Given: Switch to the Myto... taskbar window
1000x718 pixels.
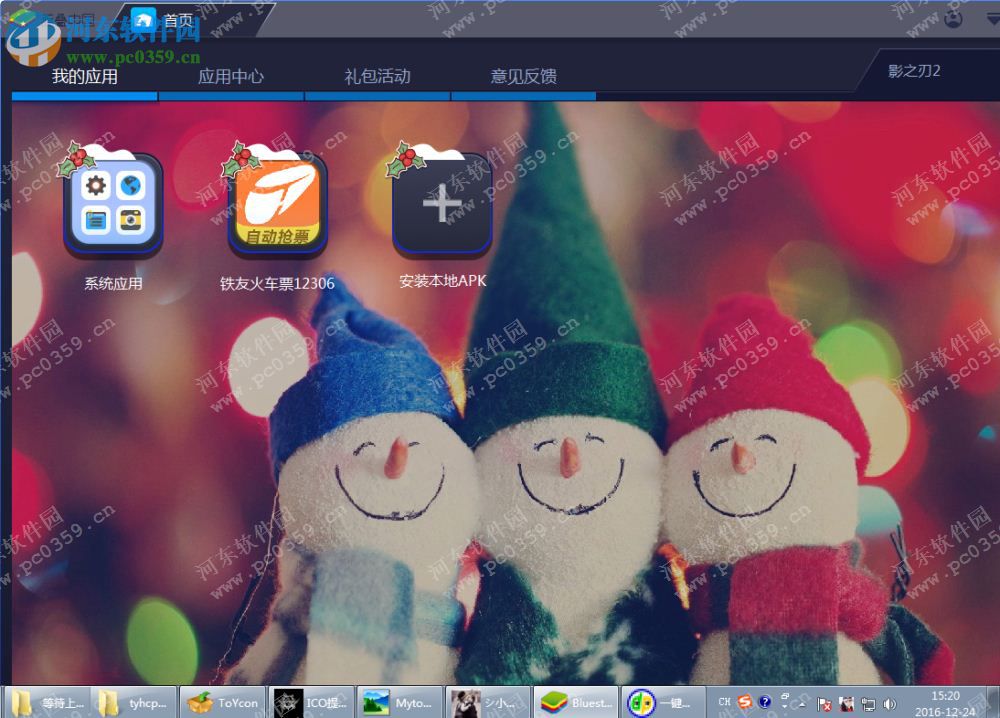Looking at the screenshot, I should 399,703.
